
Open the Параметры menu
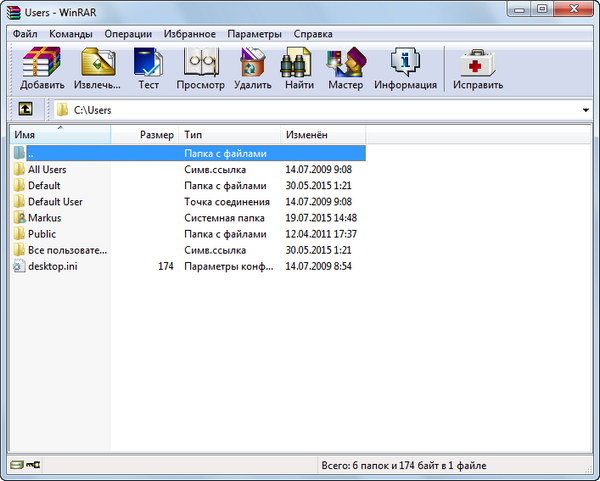coord(254,33)
